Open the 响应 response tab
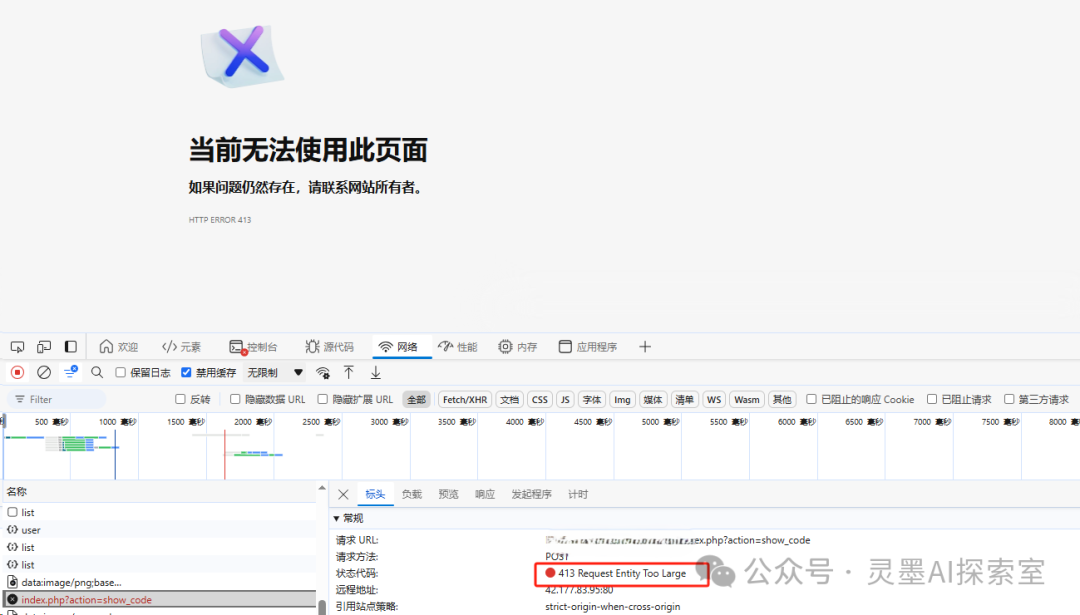Screen dimensions: 1080x615 485,494
